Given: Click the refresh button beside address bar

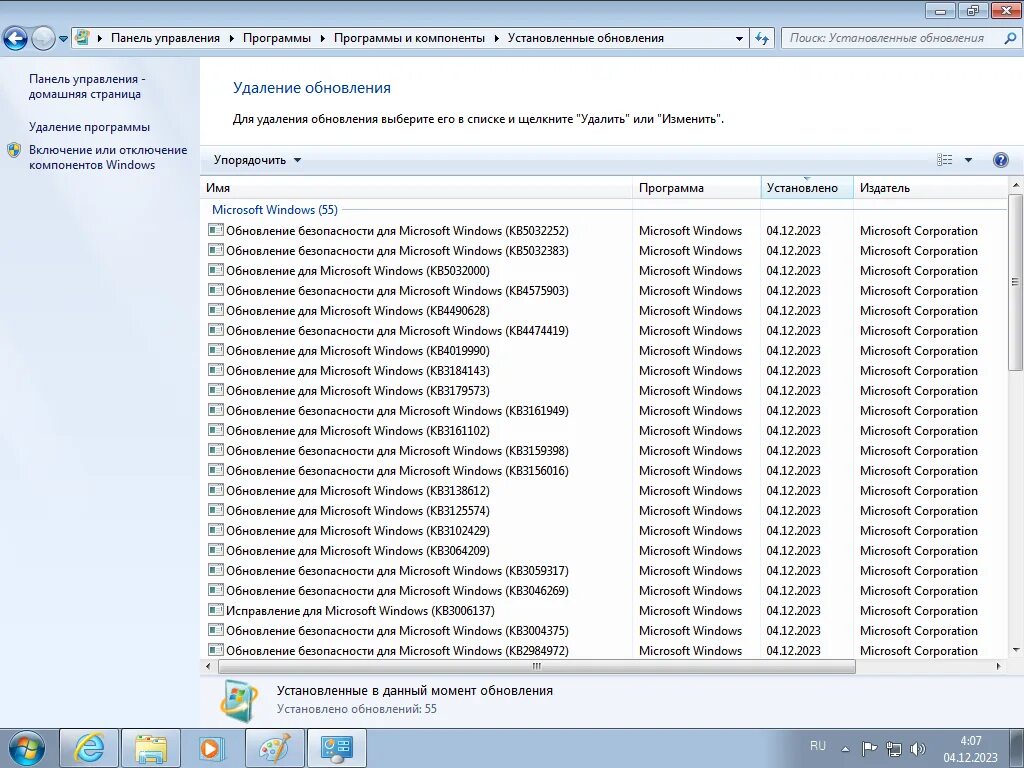Looking at the screenshot, I should 761,39.
